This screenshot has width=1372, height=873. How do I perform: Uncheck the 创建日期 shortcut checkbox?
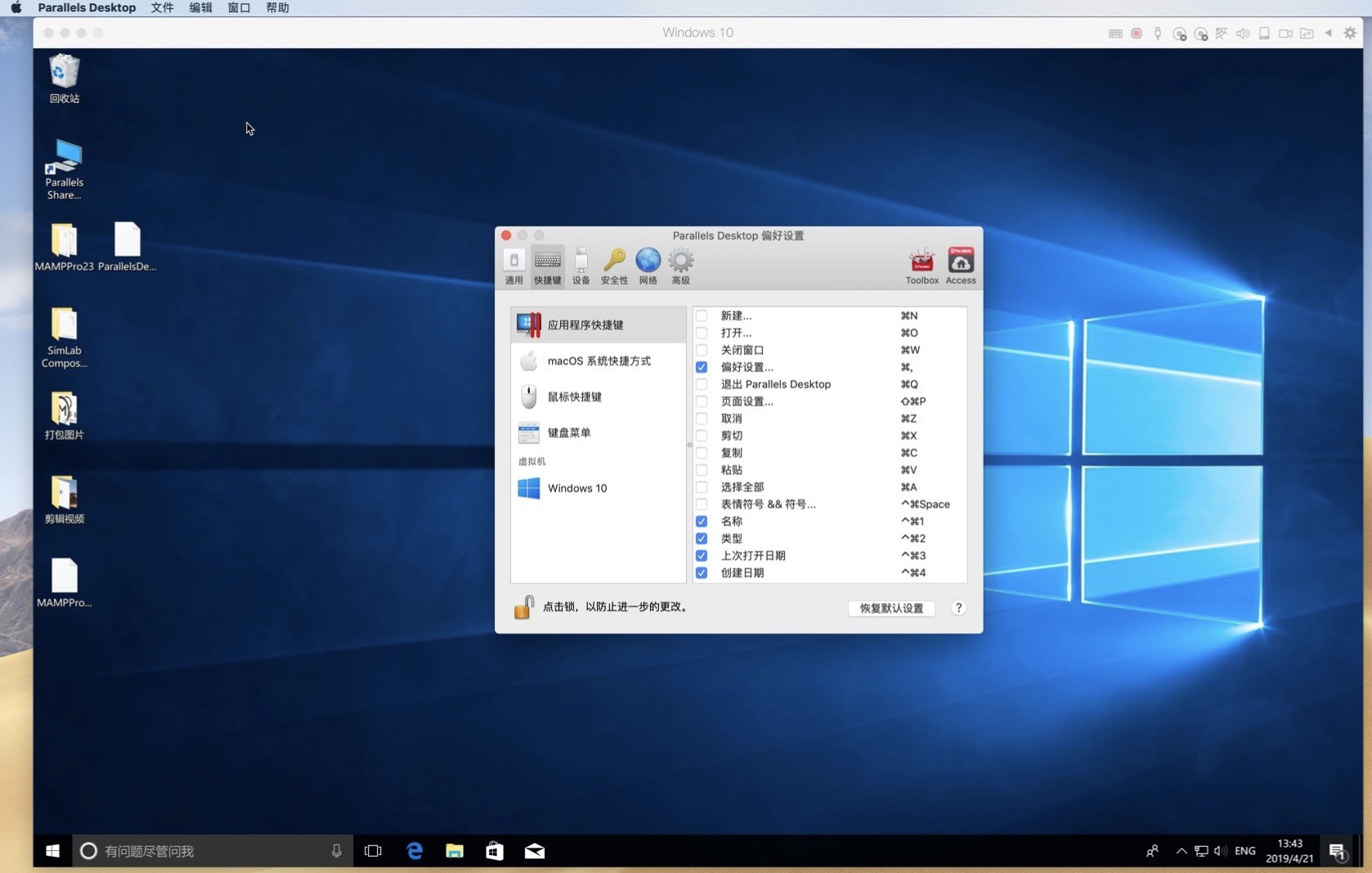(702, 573)
